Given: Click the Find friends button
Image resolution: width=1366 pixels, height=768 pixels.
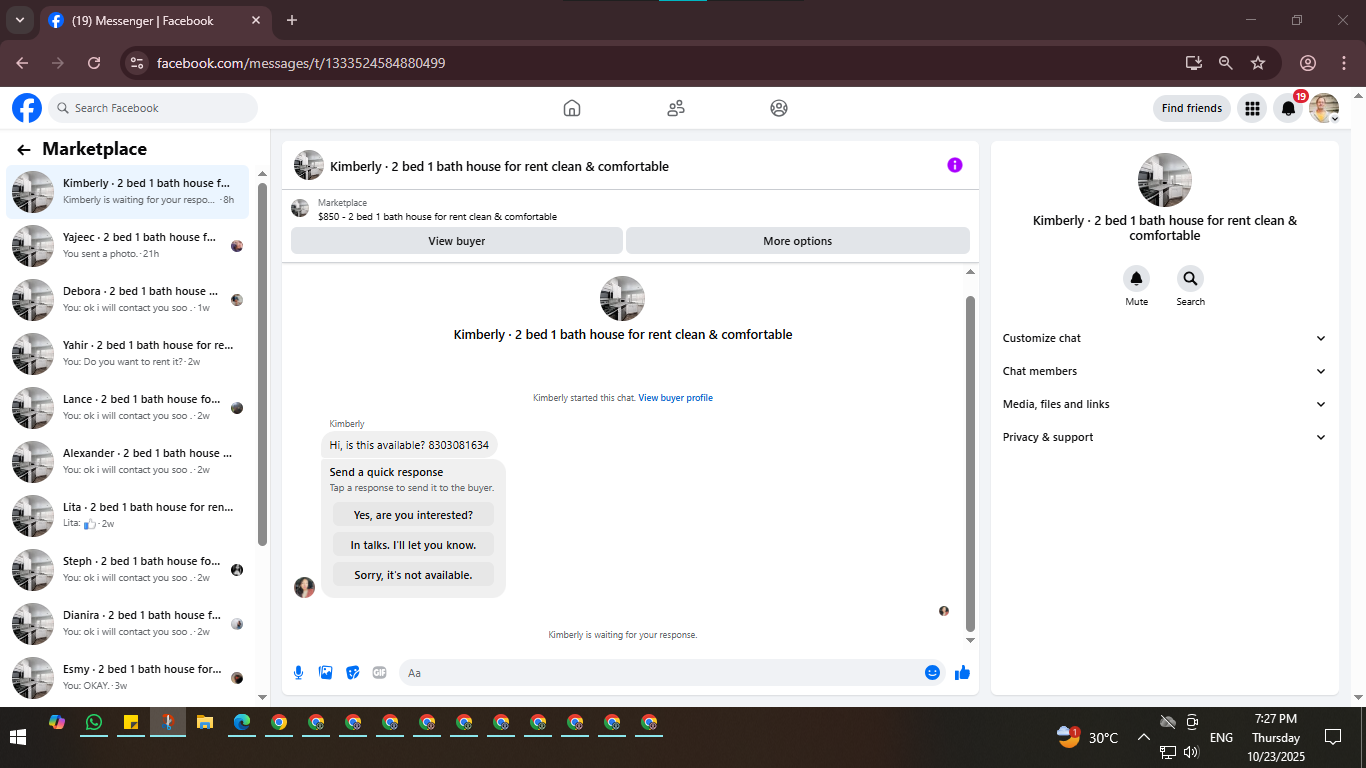Looking at the screenshot, I should pyautogui.click(x=1192, y=108).
